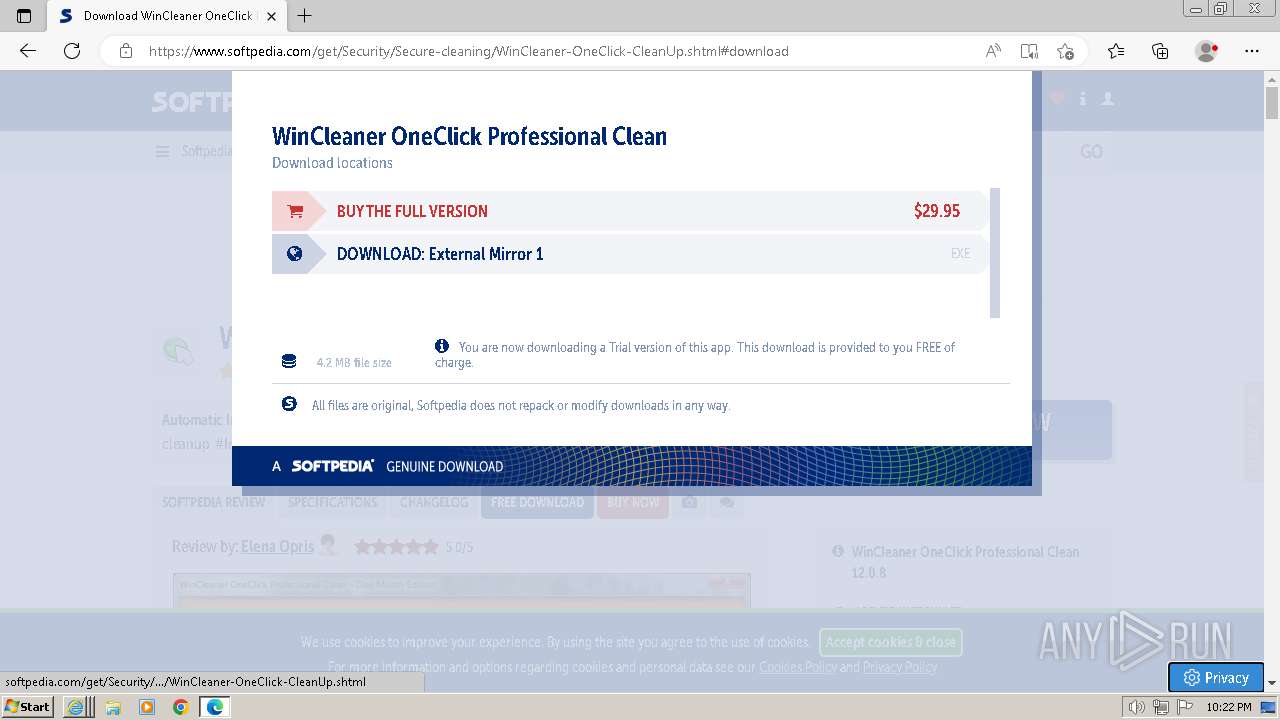This screenshot has height=720, width=1280.
Task: Click the info icon near trial notice
Action: coord(442,346)
